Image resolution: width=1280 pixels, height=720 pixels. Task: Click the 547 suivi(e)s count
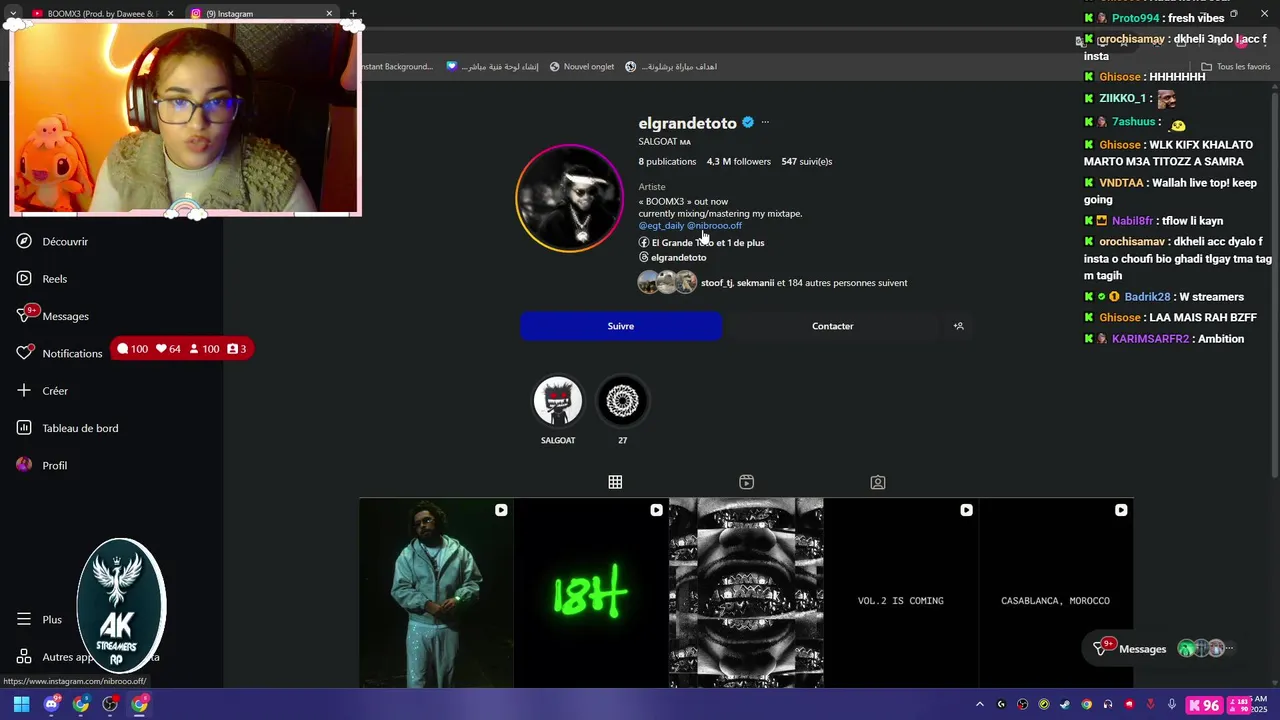807,161
